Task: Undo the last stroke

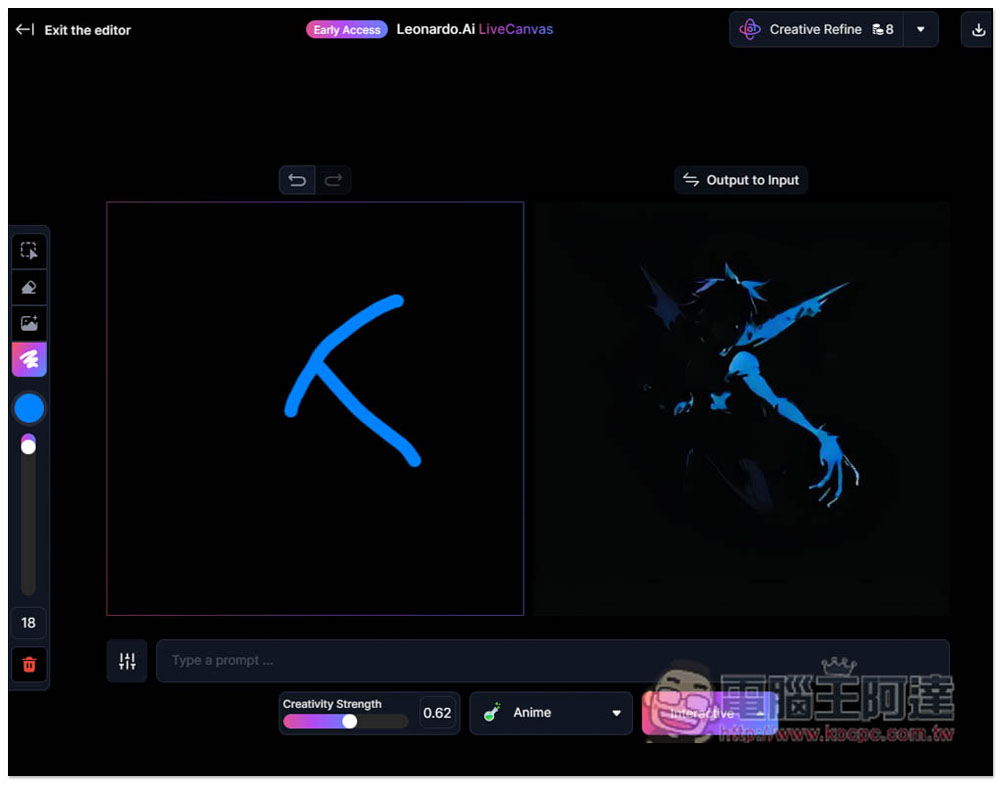Action: [297, 180]
